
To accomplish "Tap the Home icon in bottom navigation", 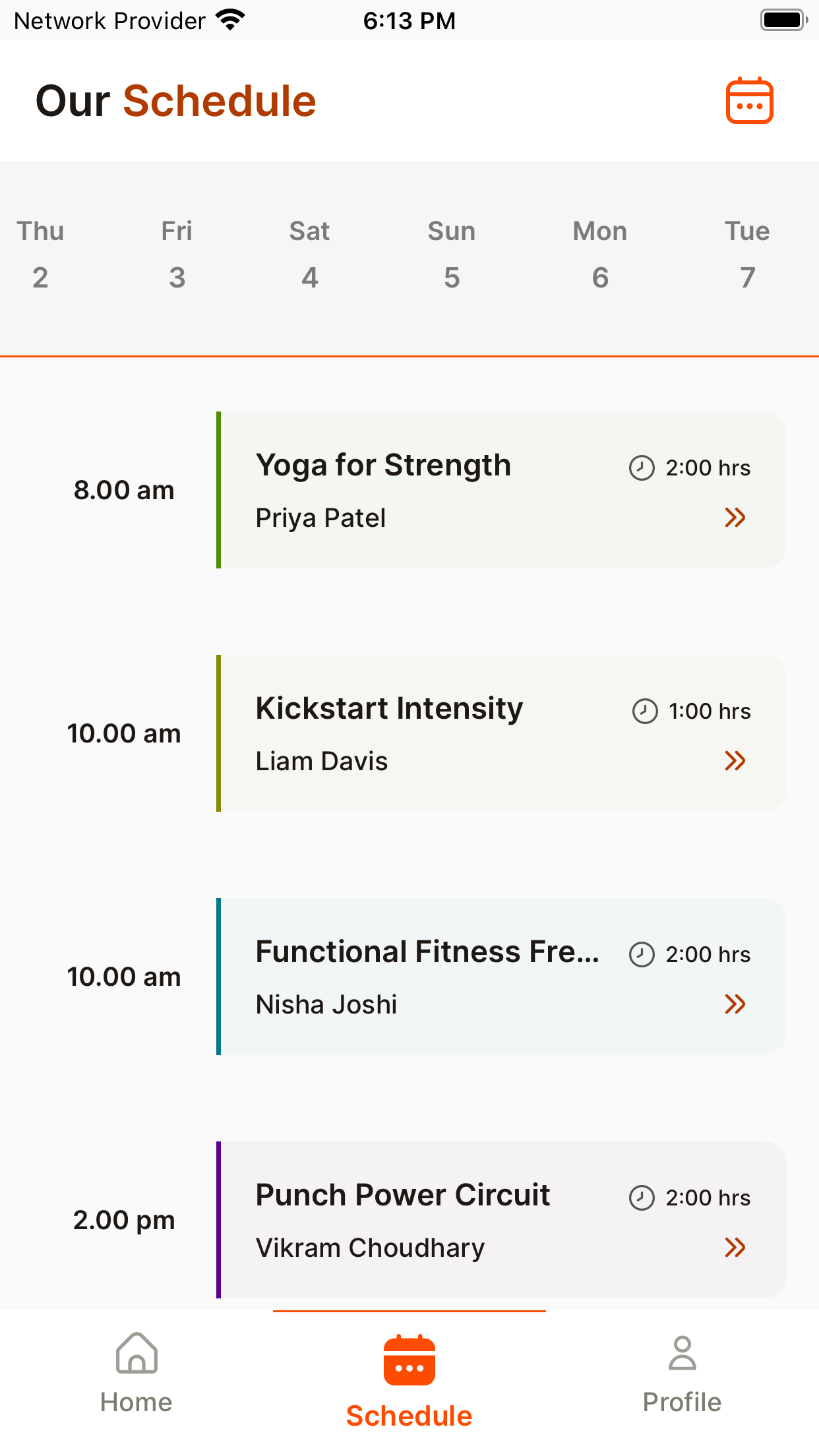I will pos(136,1353).
